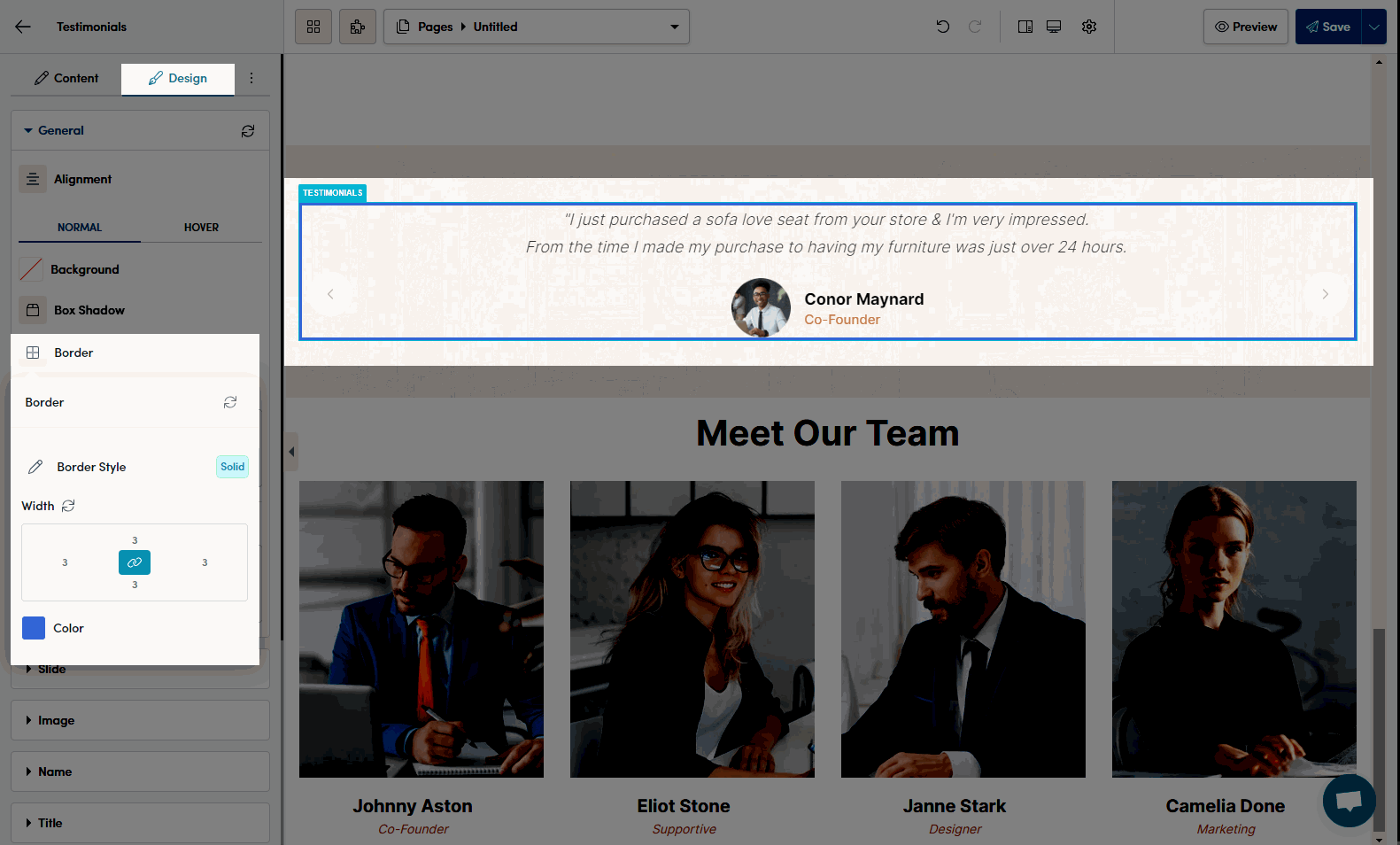Undo the last change
This screenshot has height=845, width=1400.
pos(943,27)
